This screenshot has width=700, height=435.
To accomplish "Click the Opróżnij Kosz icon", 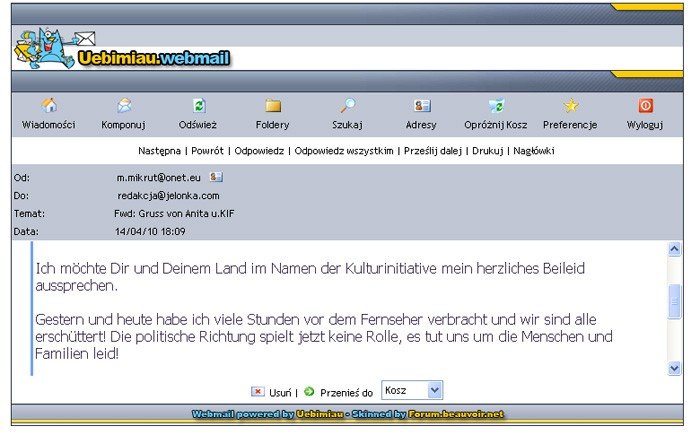I will click(x=496, y=106).
